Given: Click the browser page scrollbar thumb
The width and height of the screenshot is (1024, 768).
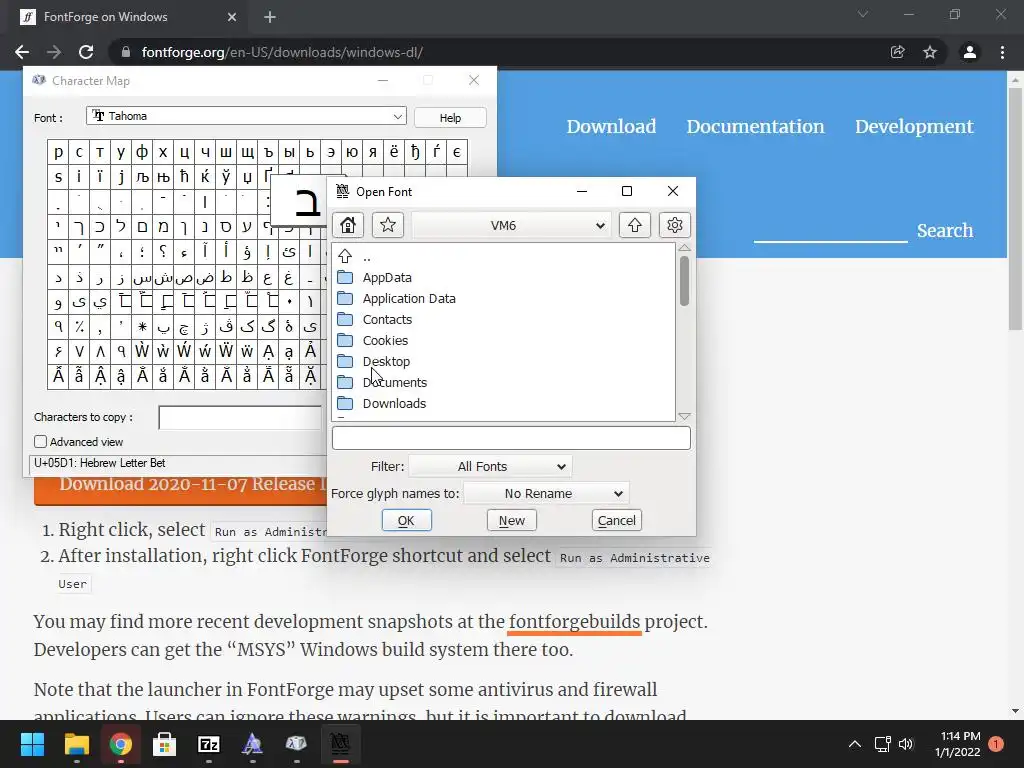Looking at the screenshot, I should (1015, 209).
